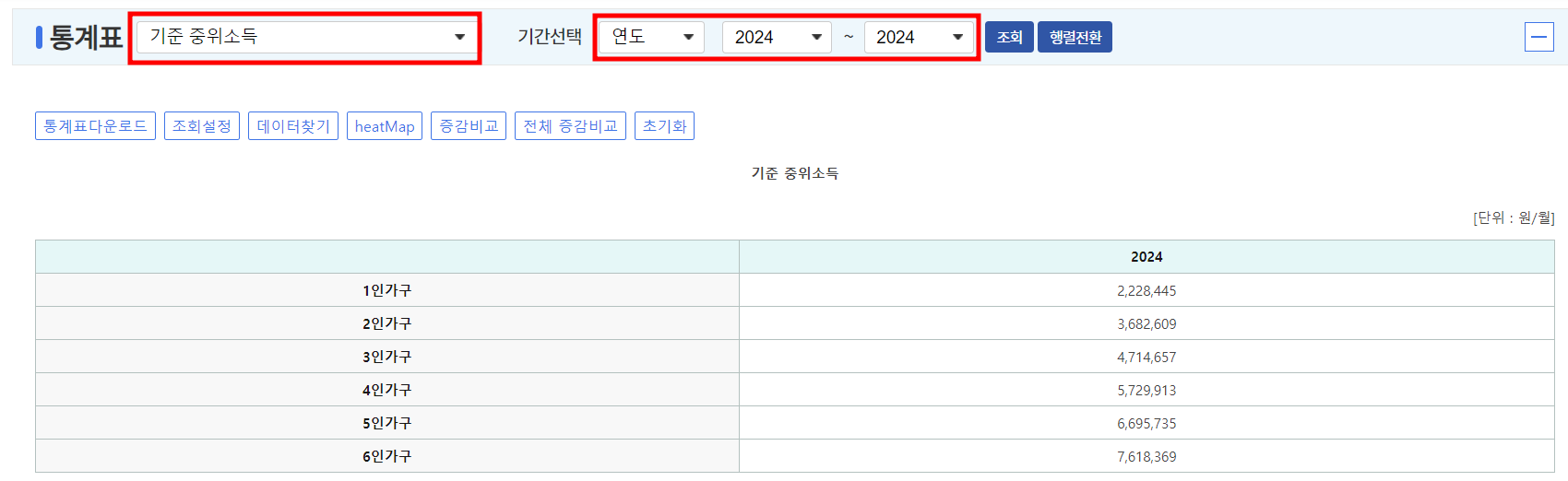Image resolution: width=1568 pixels, height=481 pixels.
Task: Toggle the heatMap view
Action: 385,126
